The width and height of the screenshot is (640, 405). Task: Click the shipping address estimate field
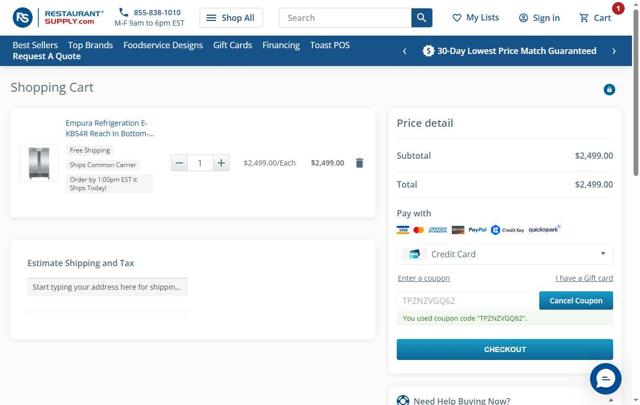click(107, 287)
